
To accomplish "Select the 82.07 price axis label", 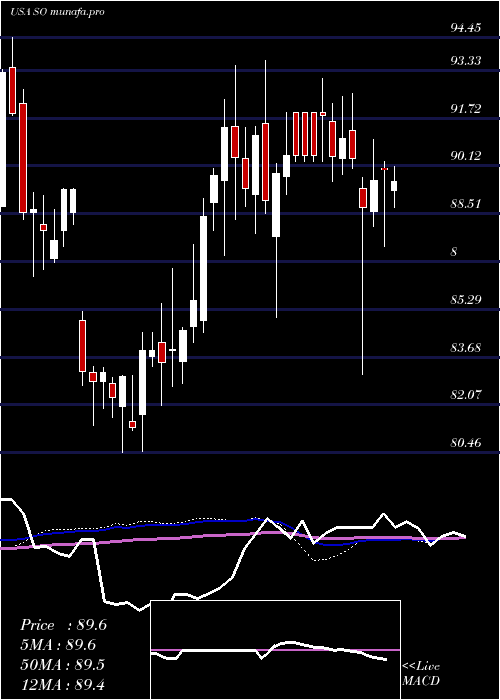I will 466,395.
